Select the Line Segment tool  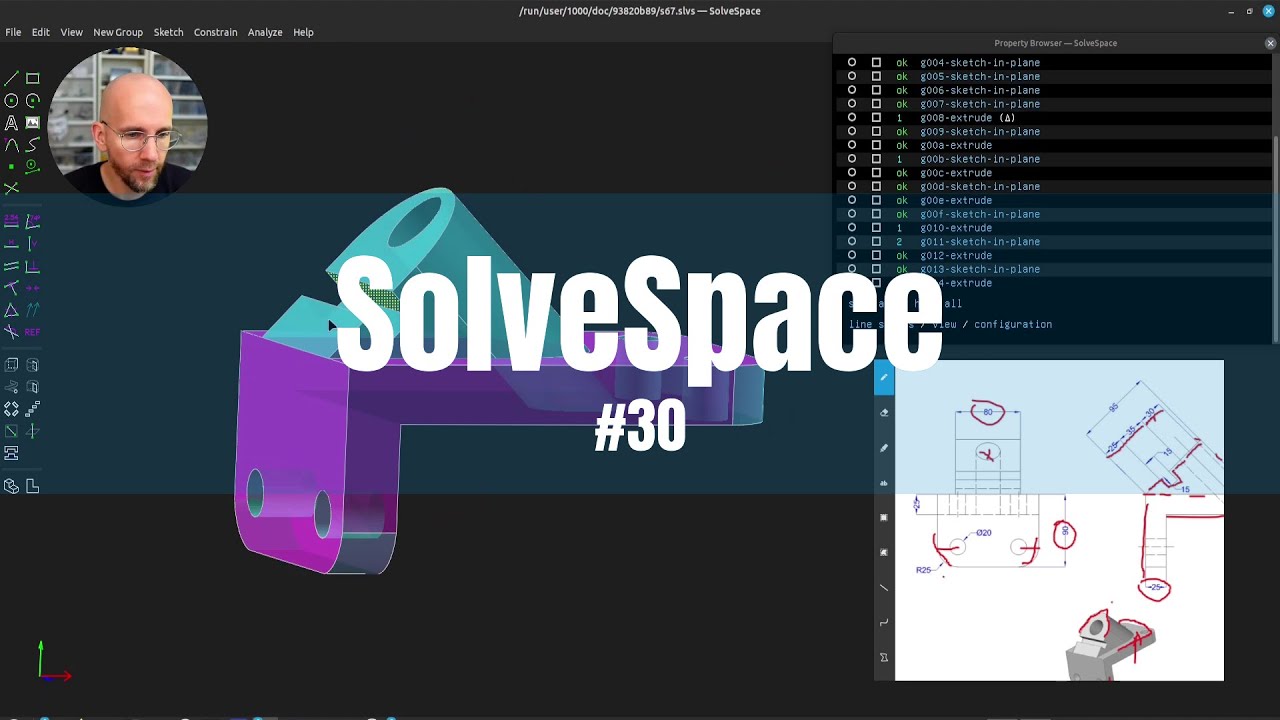(x=11, y=78)
